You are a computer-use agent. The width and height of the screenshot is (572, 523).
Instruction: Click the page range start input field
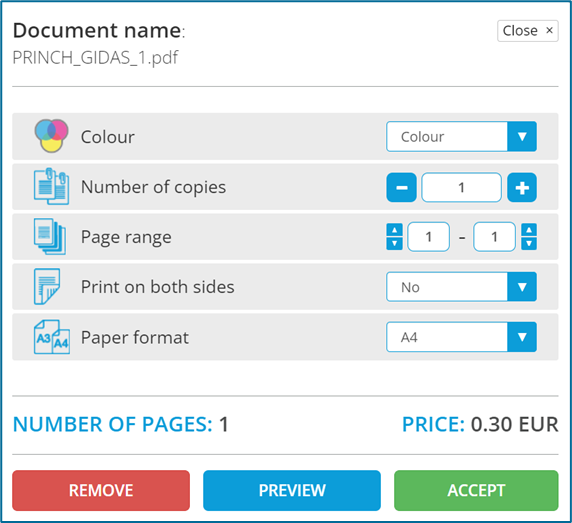coord(428,237)
